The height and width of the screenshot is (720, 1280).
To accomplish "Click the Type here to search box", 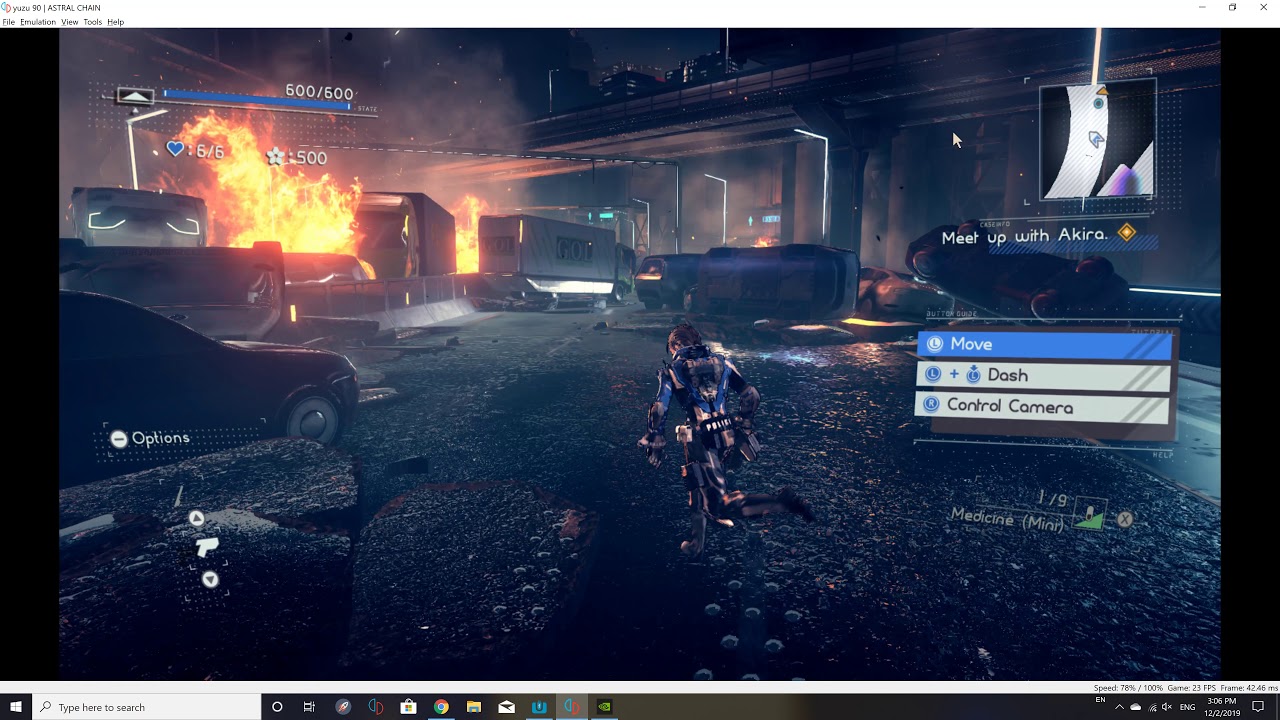I will (146, 707).
